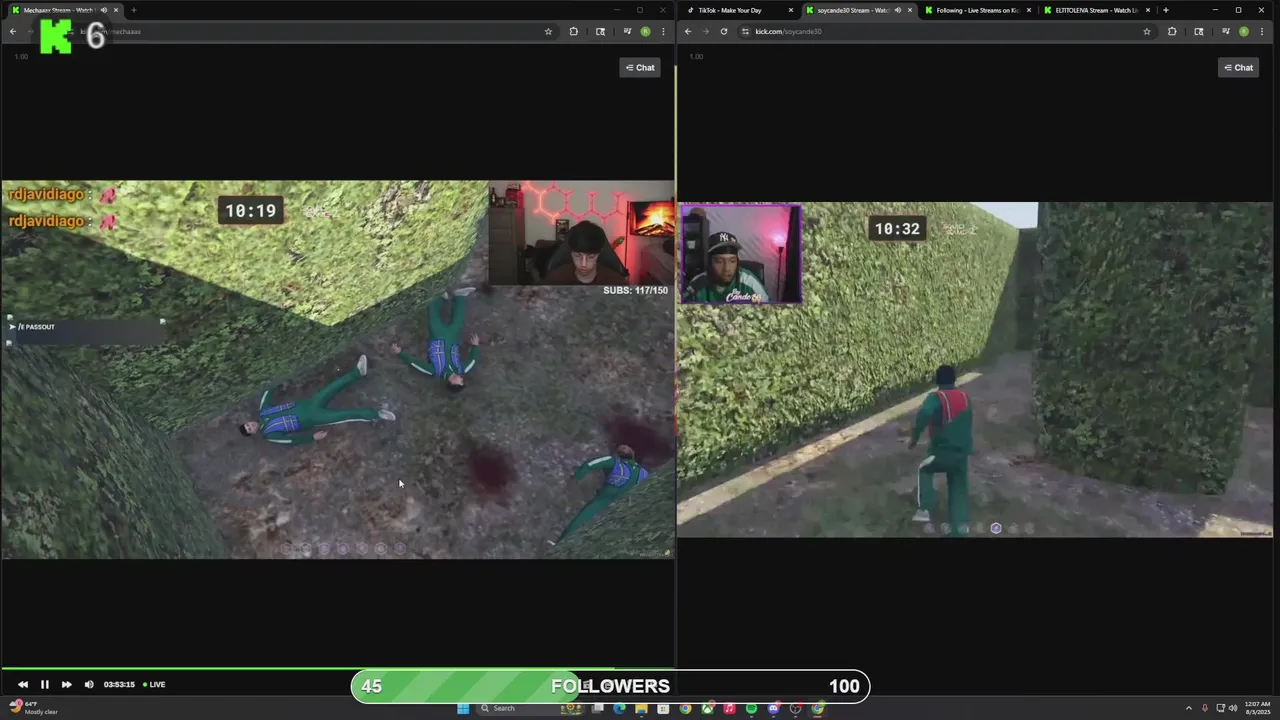
Task: Close the soycande30 Stream tab
Action: point(909,10)
